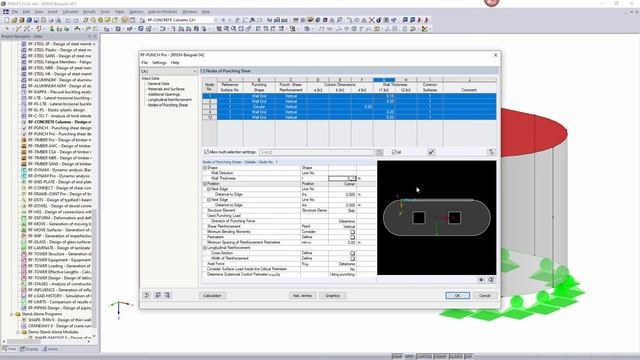Open the Calculate menu in main window

(x=70, y=12)
